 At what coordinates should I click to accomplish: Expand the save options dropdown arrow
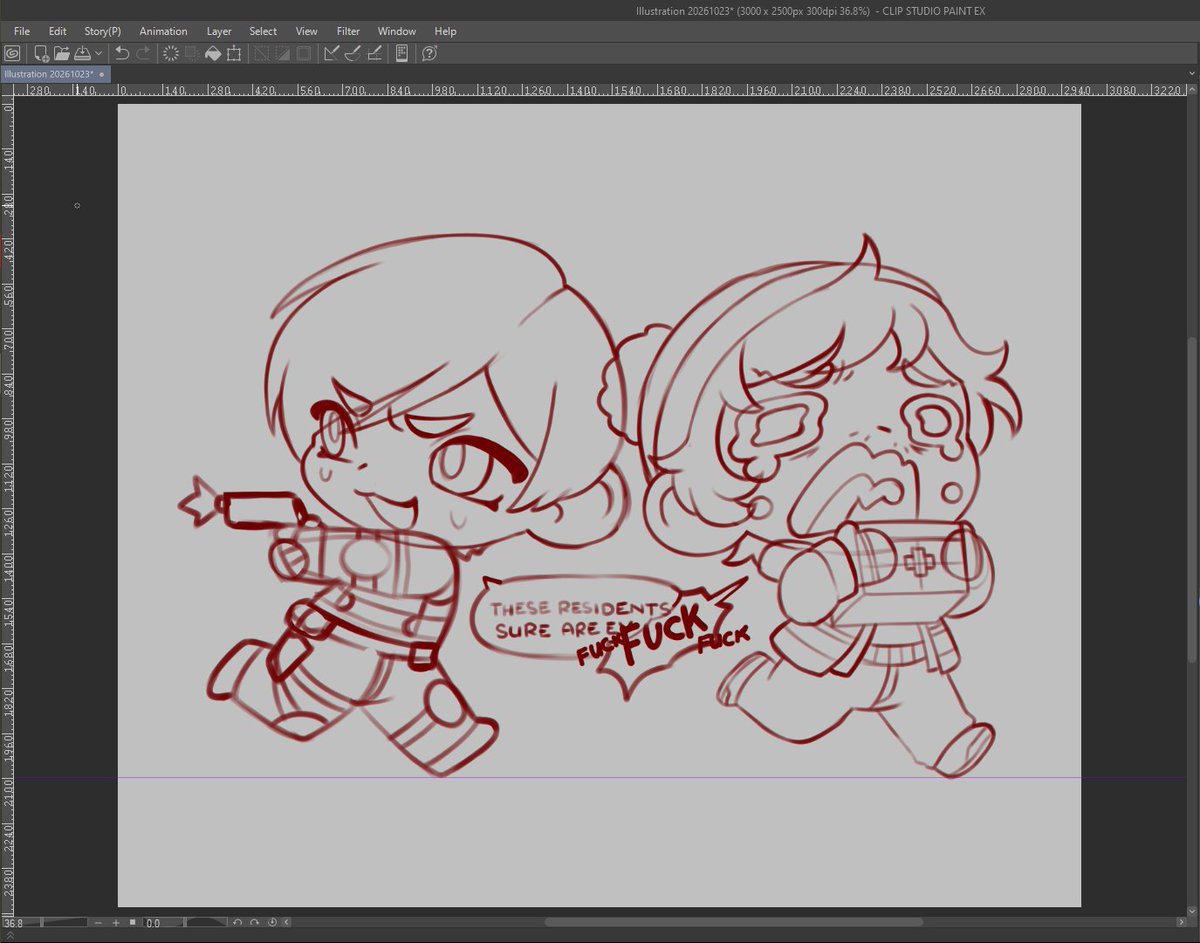tap(98, 53)
